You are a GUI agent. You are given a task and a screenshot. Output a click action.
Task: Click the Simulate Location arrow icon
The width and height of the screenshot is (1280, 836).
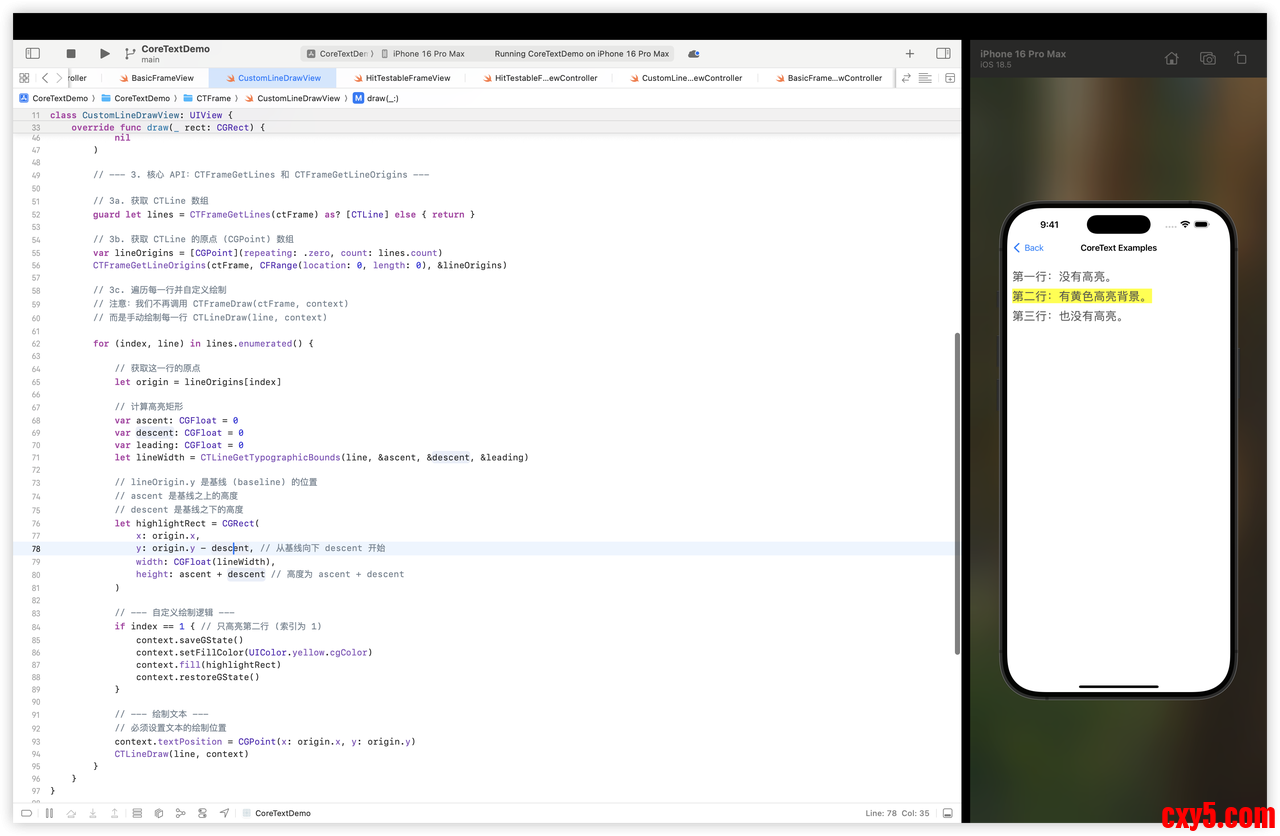(224, 813)
